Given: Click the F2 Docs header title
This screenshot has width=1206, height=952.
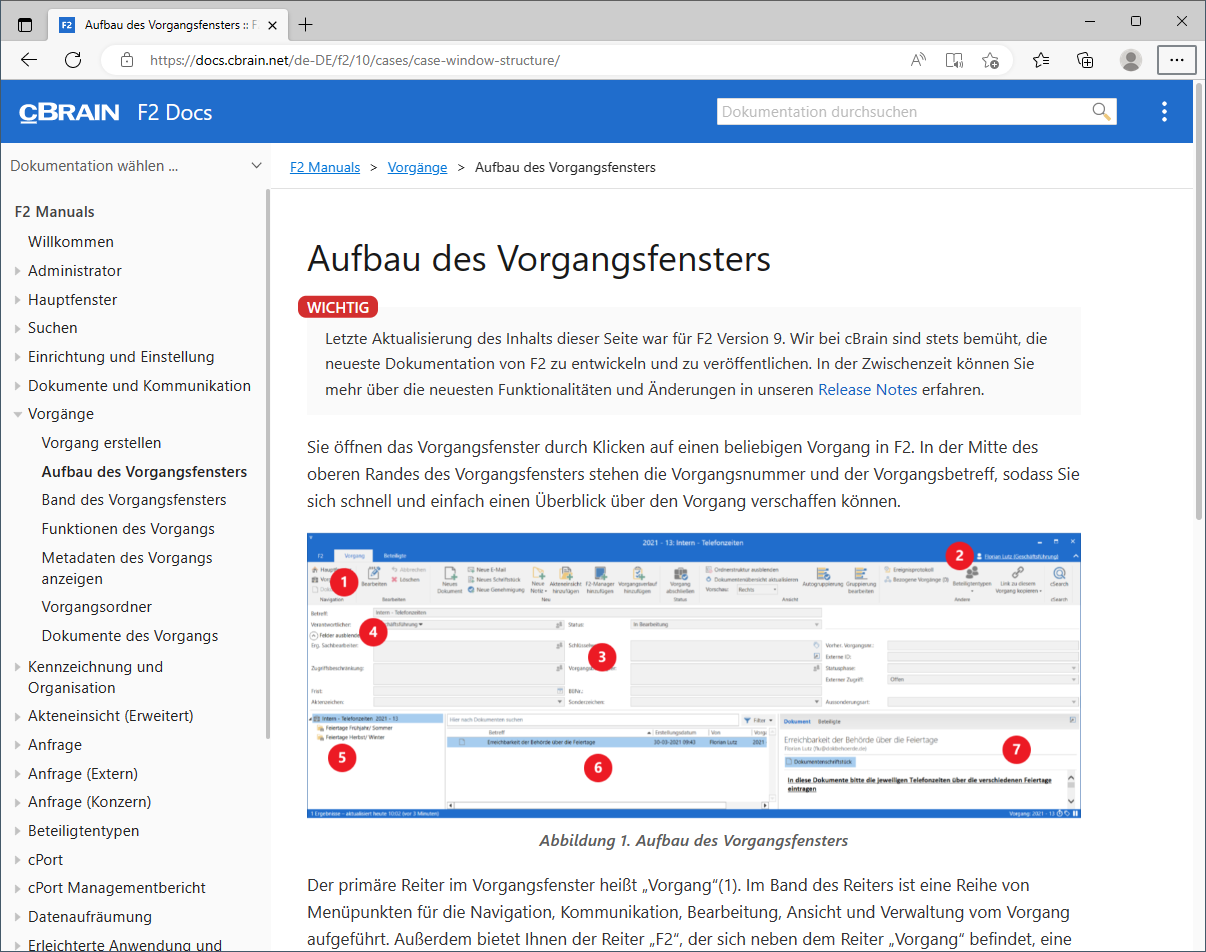Looking at the screenshot, I should click(175, 112).
